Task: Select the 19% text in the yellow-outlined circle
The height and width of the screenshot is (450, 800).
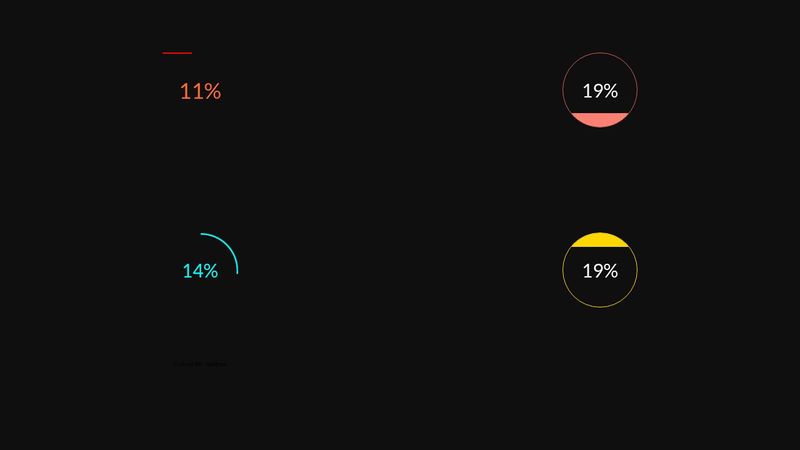Action: 600,271
